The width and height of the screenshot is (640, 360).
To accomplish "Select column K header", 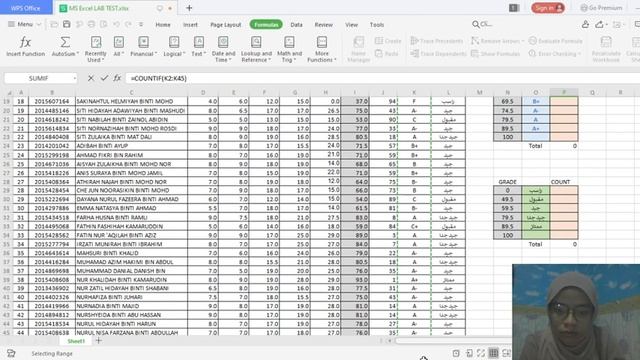I will pyautogui.click(x=414, y=93).
